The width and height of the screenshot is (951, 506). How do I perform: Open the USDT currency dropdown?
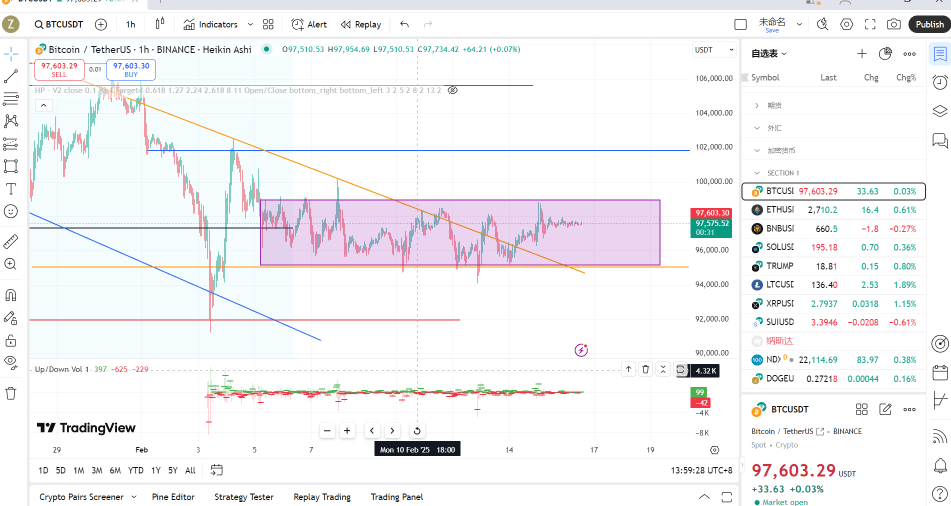(x=714, y=50)
